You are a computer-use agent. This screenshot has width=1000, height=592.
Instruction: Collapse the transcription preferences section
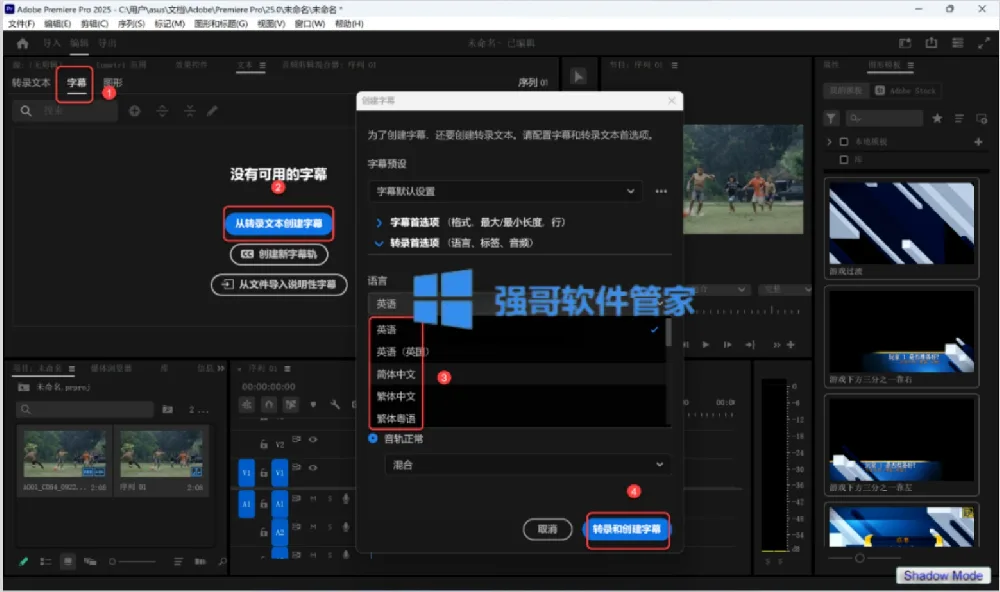[379, 243]
